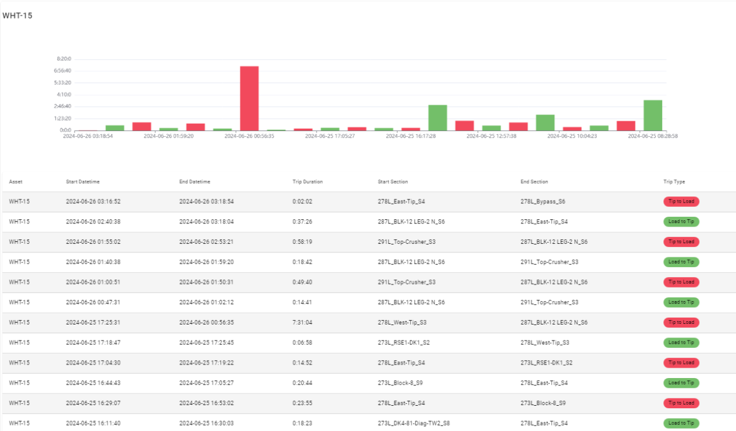
Task: Click x-axis label 2024-06-26 00:56:35
Action: 249,136
